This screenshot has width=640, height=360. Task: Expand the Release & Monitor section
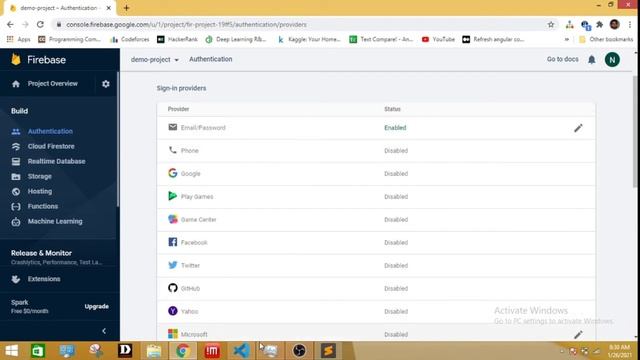(57, 257)
